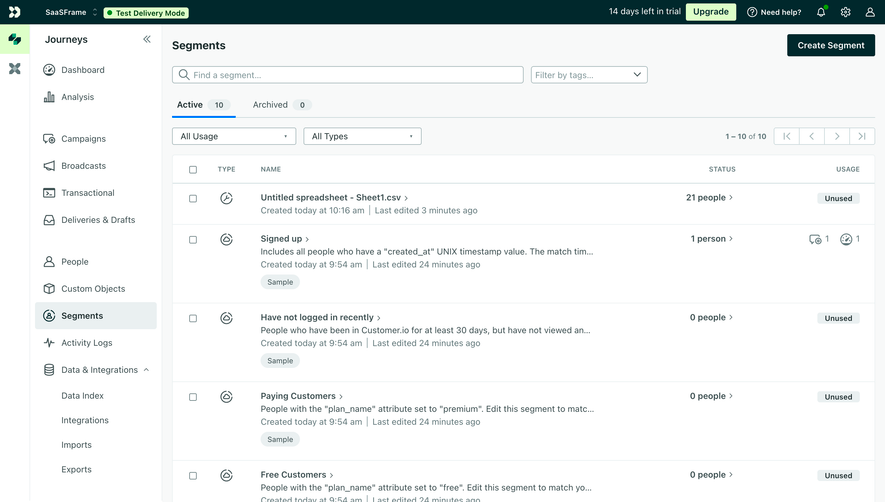Open 0 people status for Free Customers
Viewport: 885px width, 502px height.
[711, 475]
